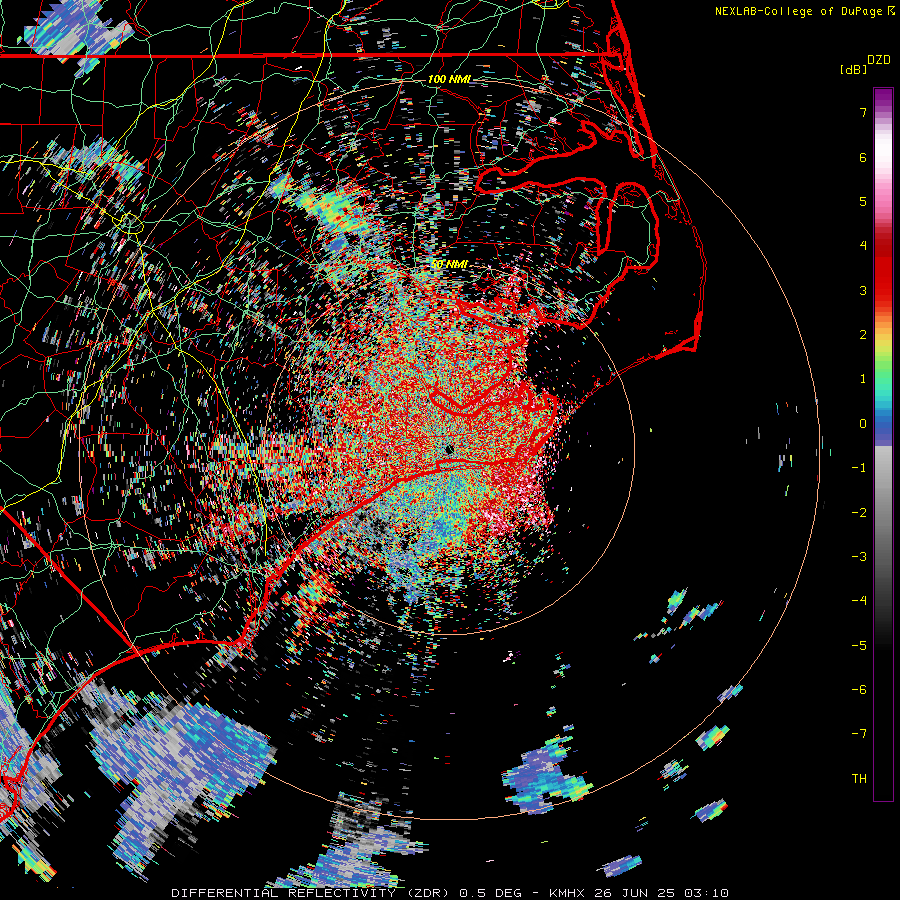Viewport: 900px width, 900px height.
Task: Click the -2 tick label on the color scale
Action: 859,513
